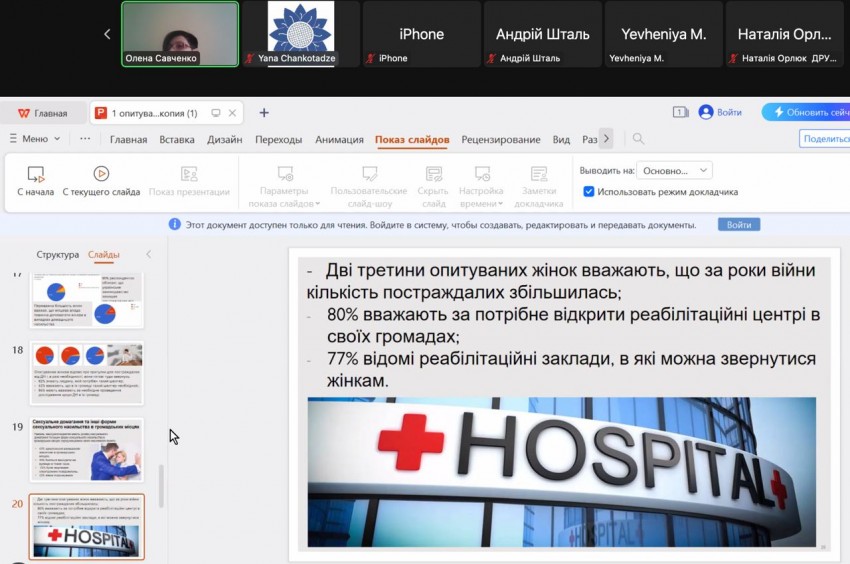The height and width of the screenshot is (564, 850).
Task: Select the 'Показ слайдов' ribbon tab
Action: (x=412, y=139)
